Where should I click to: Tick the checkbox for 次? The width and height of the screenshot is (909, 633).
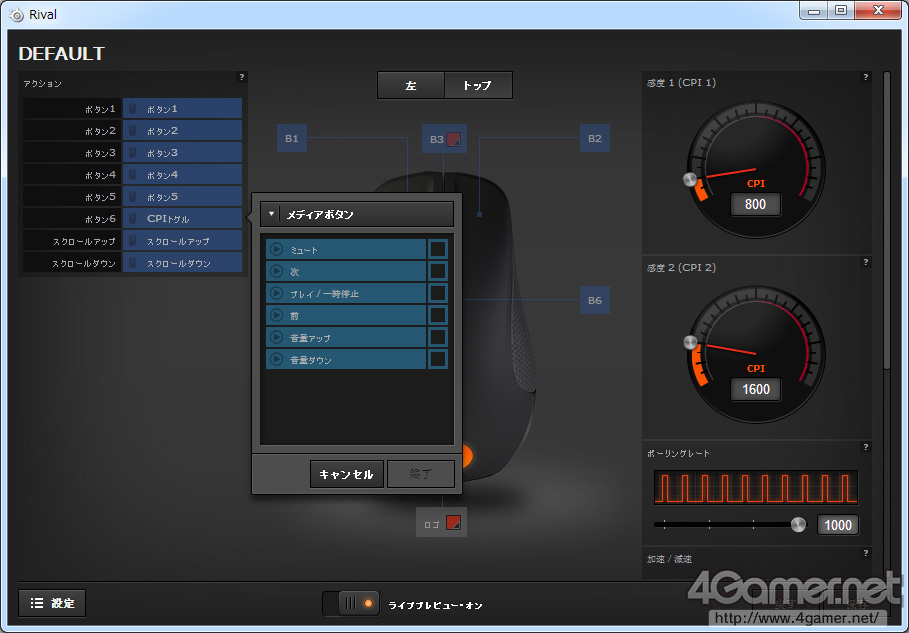(x=438, y=271)
